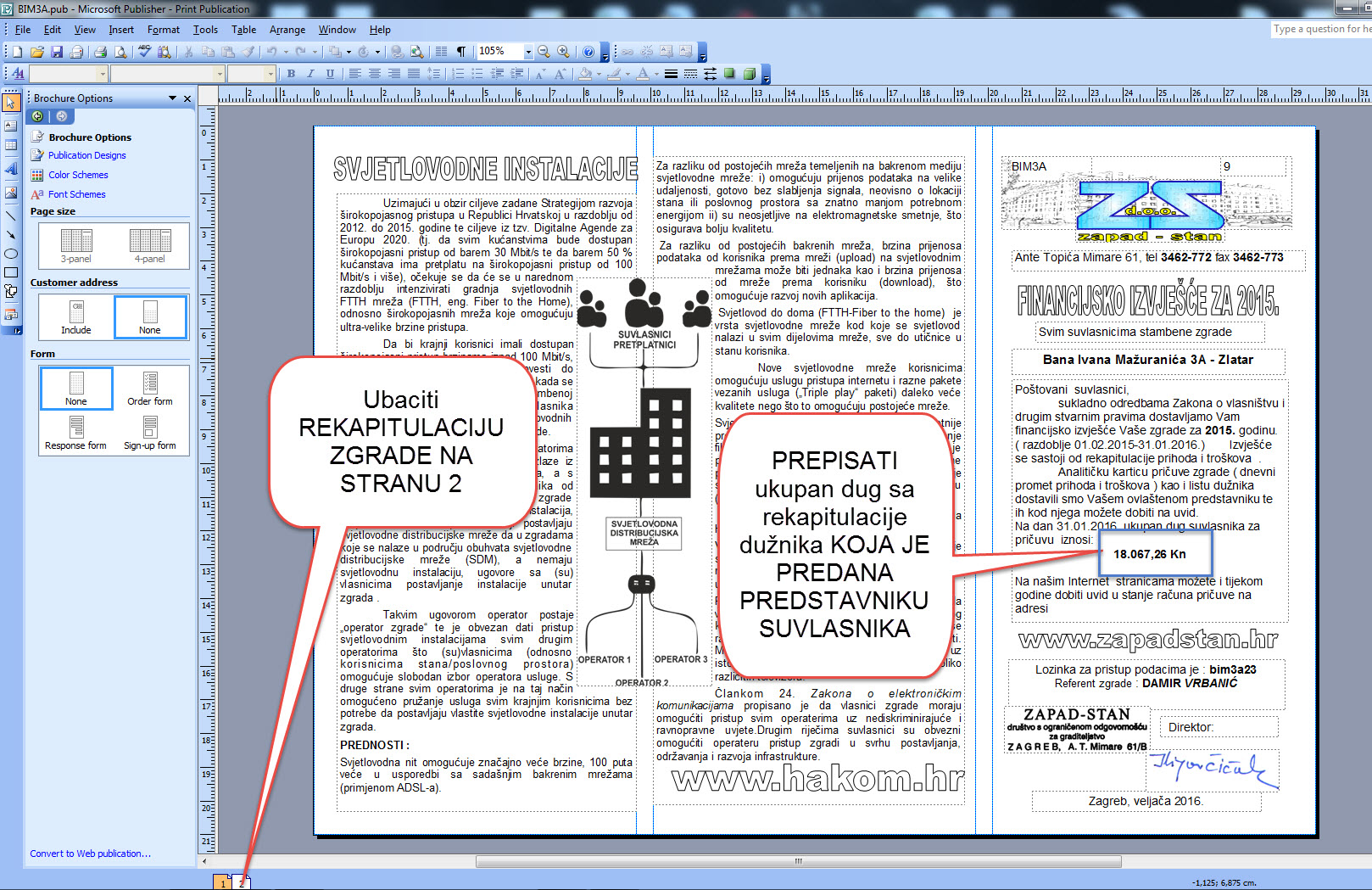Choose the Picture Frame tool
Viewport: 1372px width, 890px height.
click(x=10, y=193)
